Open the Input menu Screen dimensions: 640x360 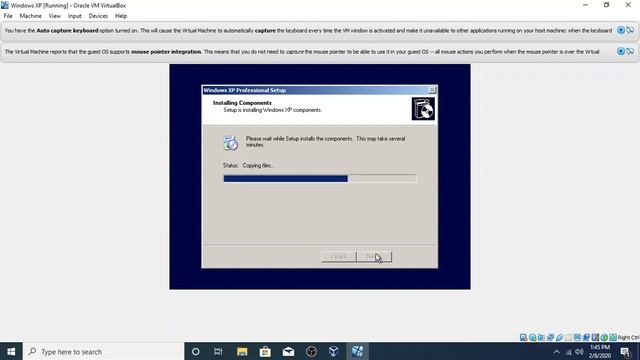75,16
